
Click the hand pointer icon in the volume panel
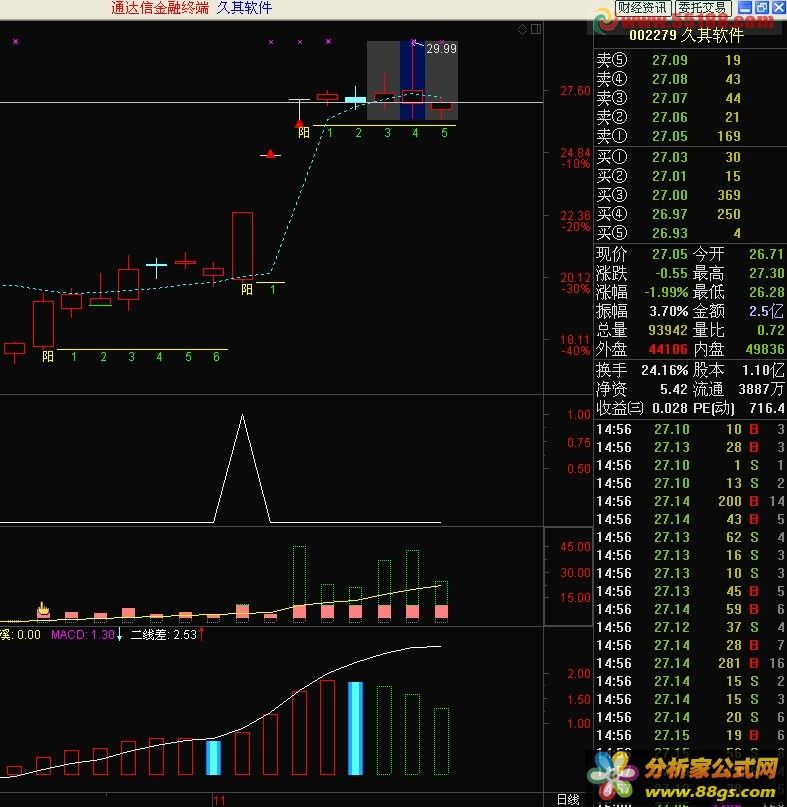pyautogui.click(x=43, y=609)
